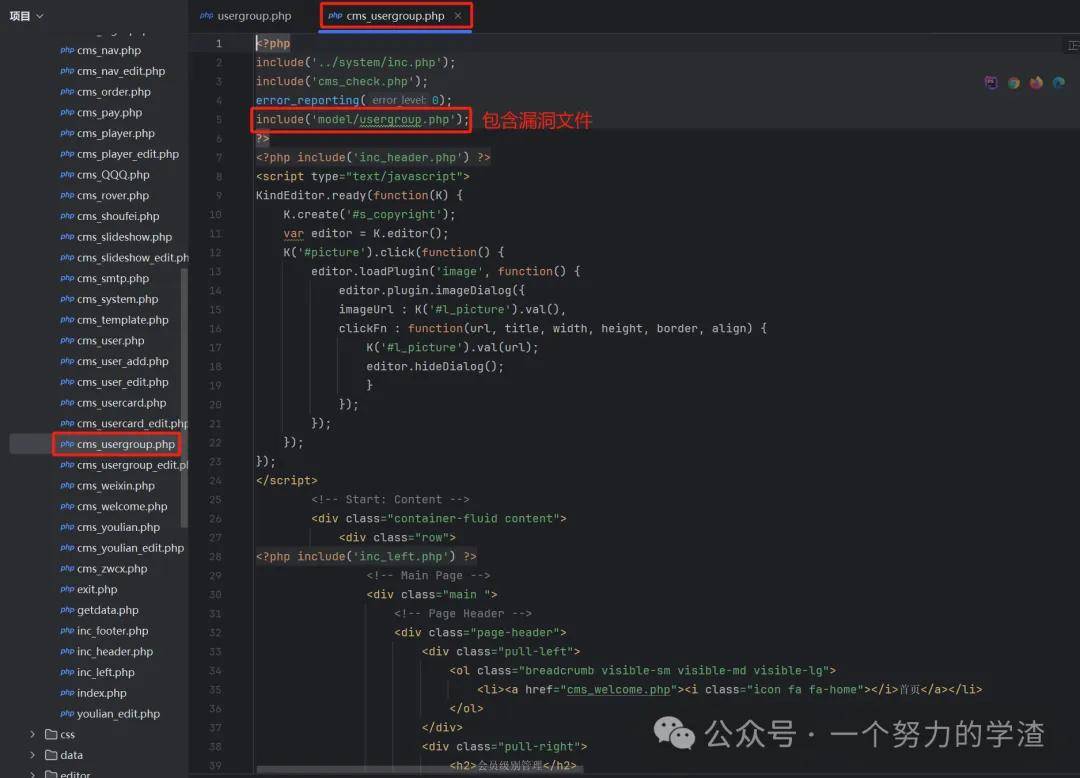Switch to the usergroup.php editor tab
Image resolution: width=1080 pixels, height=778 pixels.
coord(246,15)
